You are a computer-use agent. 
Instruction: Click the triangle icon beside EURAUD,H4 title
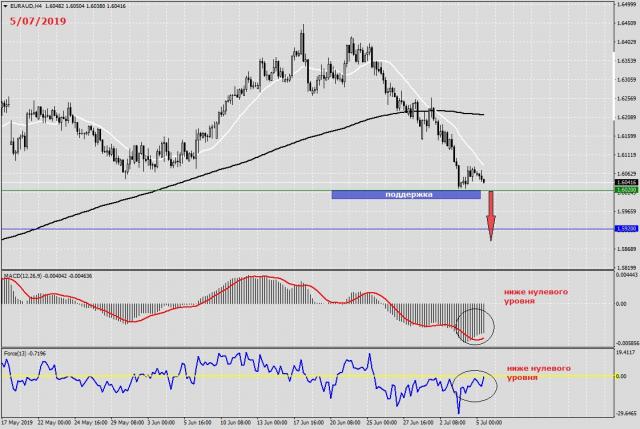pyautogui.click(x=5, y=6)
